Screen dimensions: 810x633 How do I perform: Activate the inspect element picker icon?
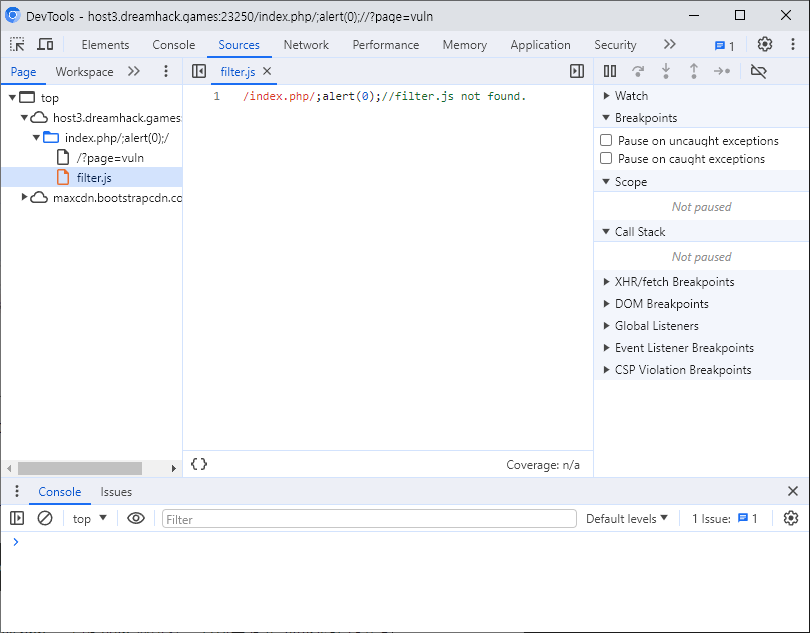pyautogui.click(x=17, y=45)
